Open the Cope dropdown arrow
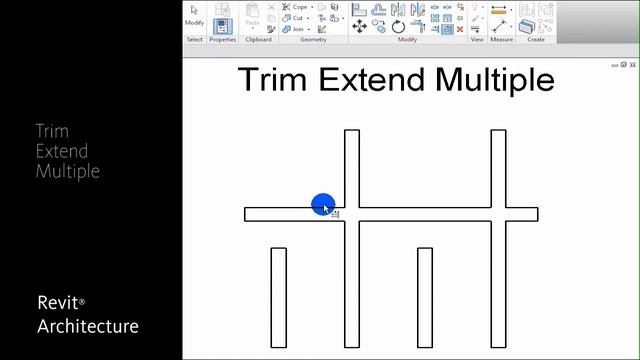Image resolution: width=640 pixels, height=360 pixels. pyautogui.click(x=312, y=7)
